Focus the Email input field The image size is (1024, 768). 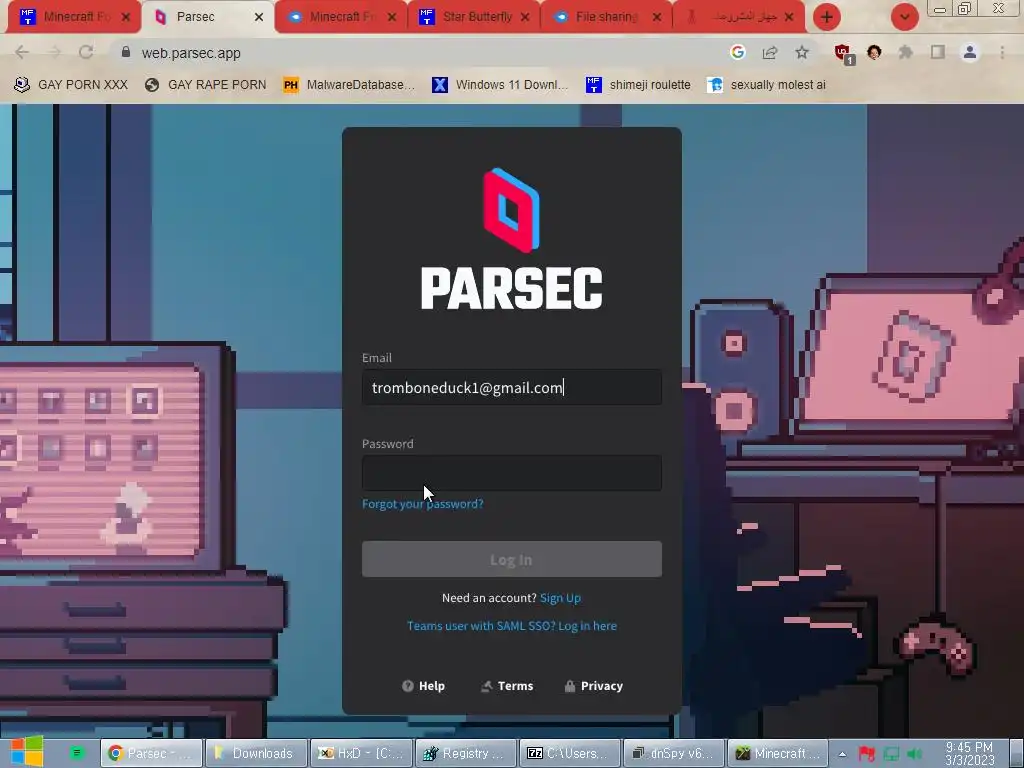[x=511, y=387]
